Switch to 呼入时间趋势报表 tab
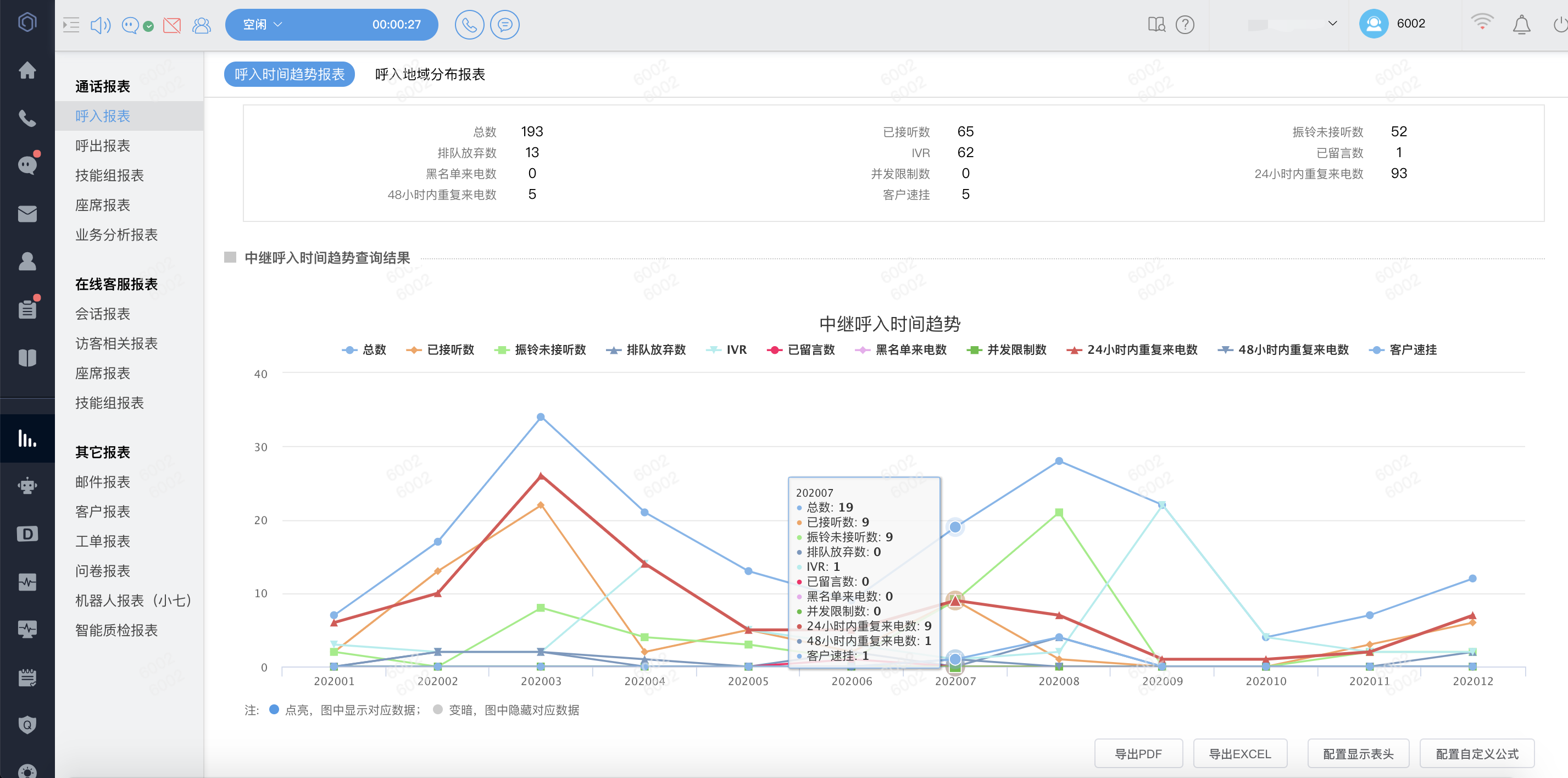 289,74
